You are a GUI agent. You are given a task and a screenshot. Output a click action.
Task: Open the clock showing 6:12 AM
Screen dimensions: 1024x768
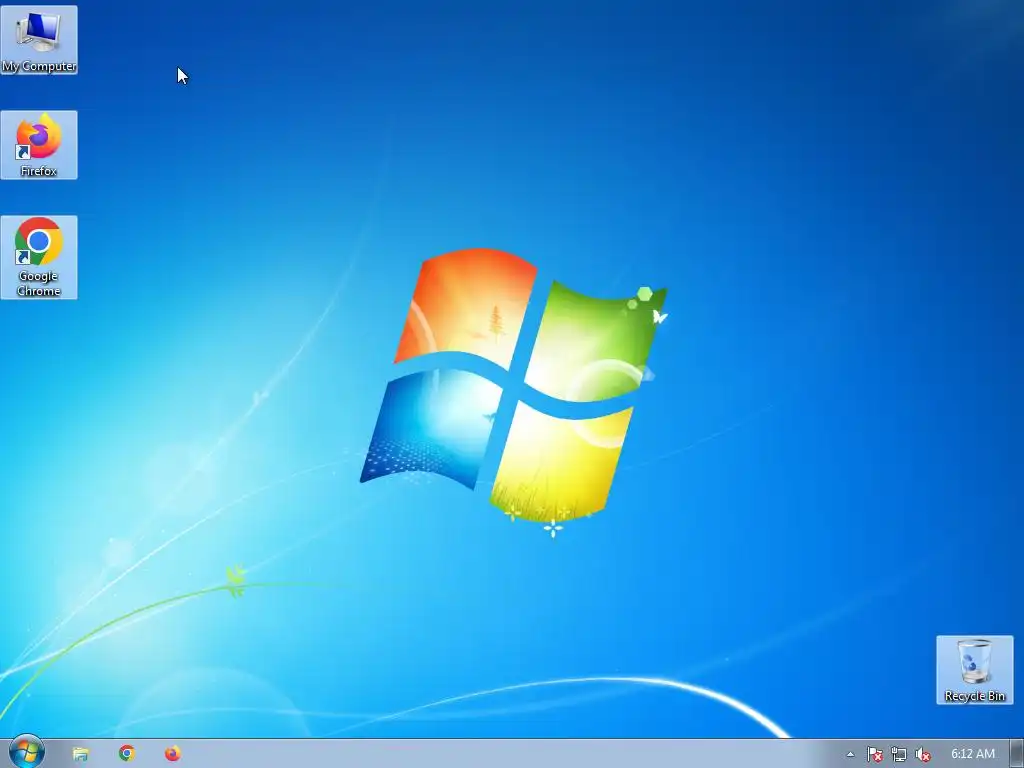click(973, 754)
